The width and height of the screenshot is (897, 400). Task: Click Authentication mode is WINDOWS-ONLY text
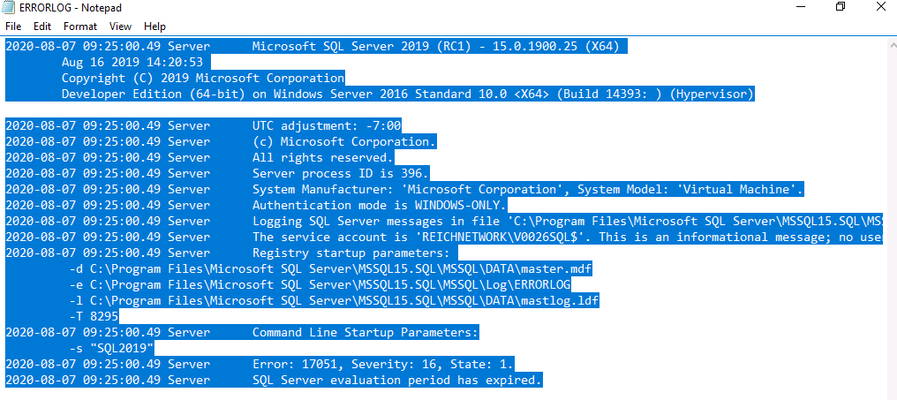[x=380, y=205]
